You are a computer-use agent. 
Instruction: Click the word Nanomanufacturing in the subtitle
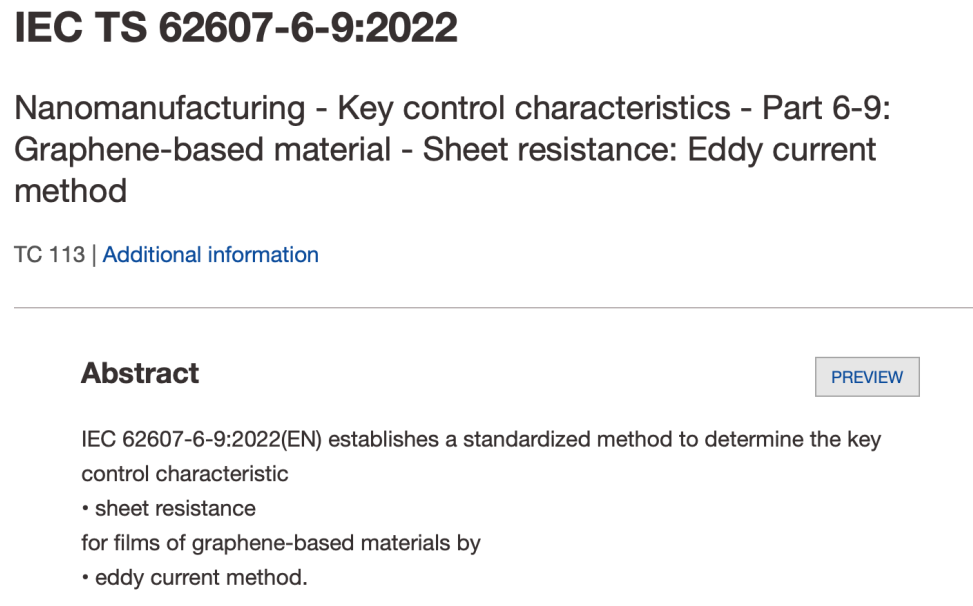click(x=160, y=108)
